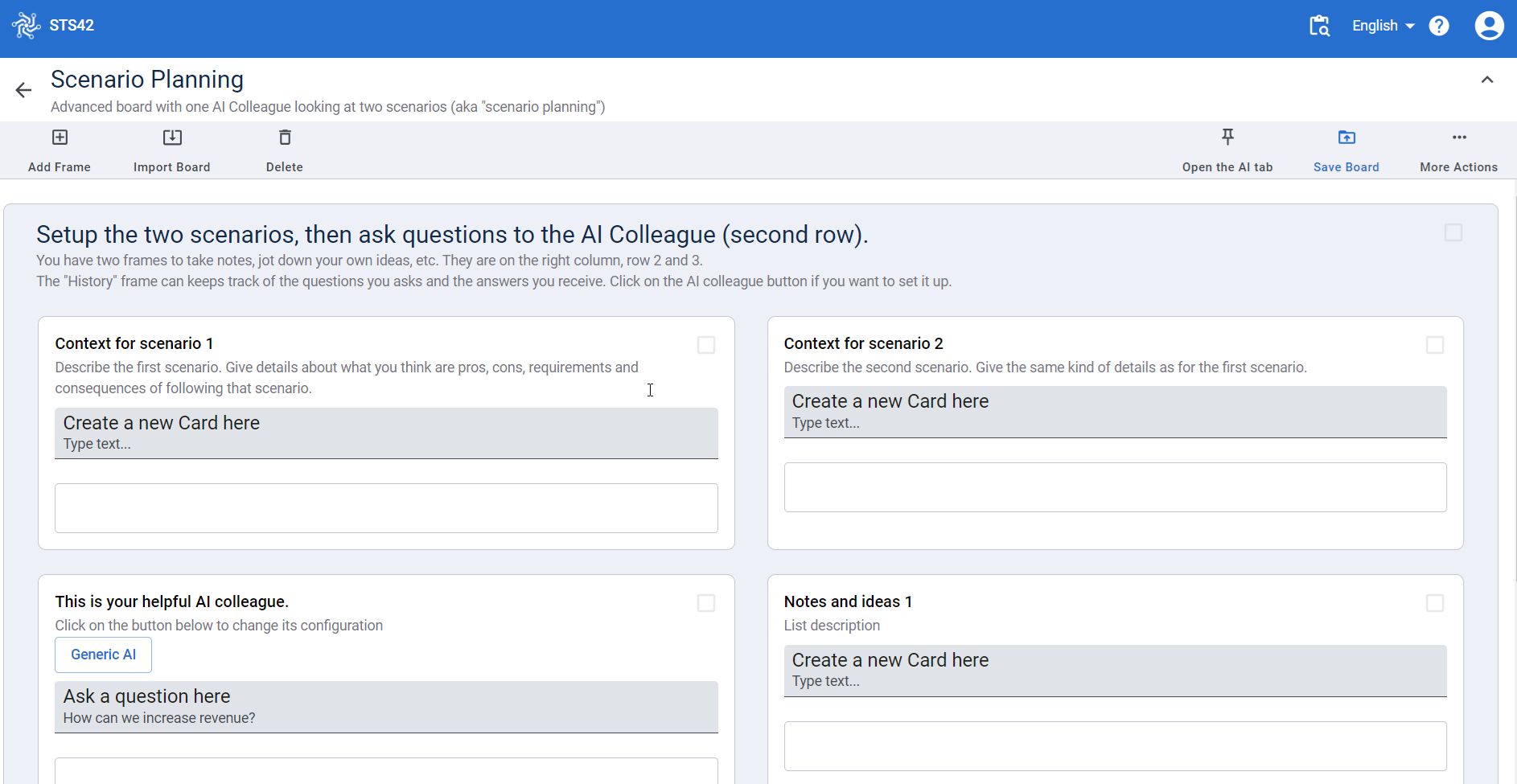Click new card field in scenario 2
The height and width of the screenshot is (784, 1517).
pos(1116,413)
